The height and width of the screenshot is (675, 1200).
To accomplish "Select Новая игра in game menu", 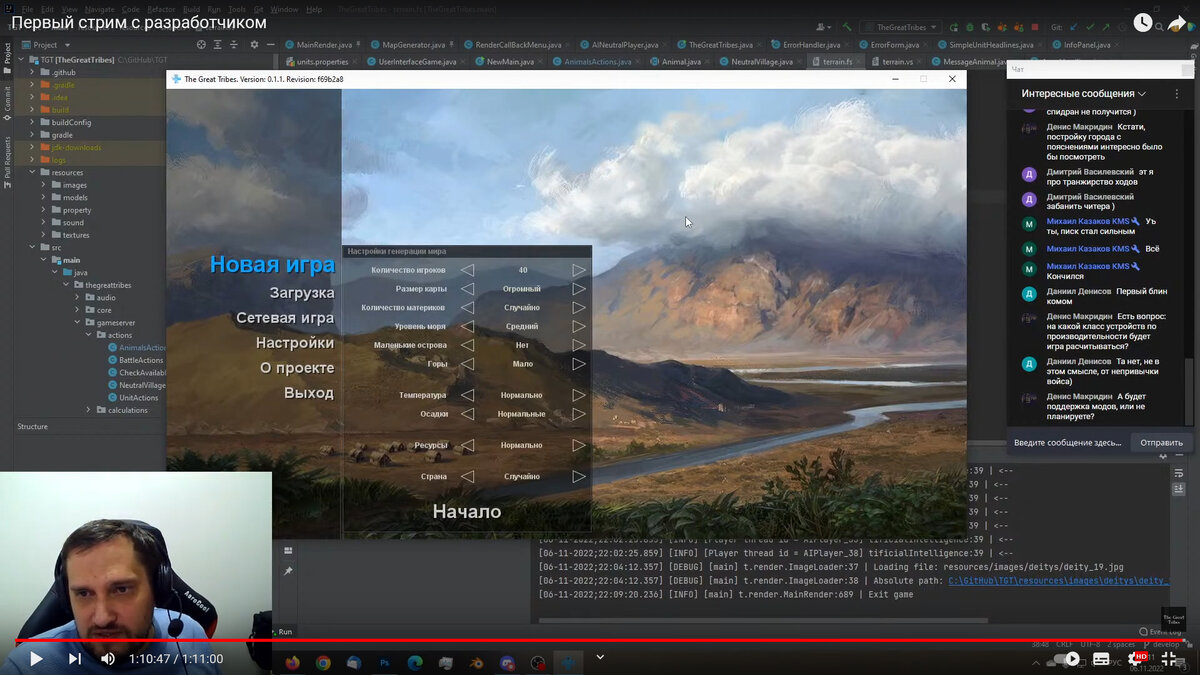I will (272, 265).
